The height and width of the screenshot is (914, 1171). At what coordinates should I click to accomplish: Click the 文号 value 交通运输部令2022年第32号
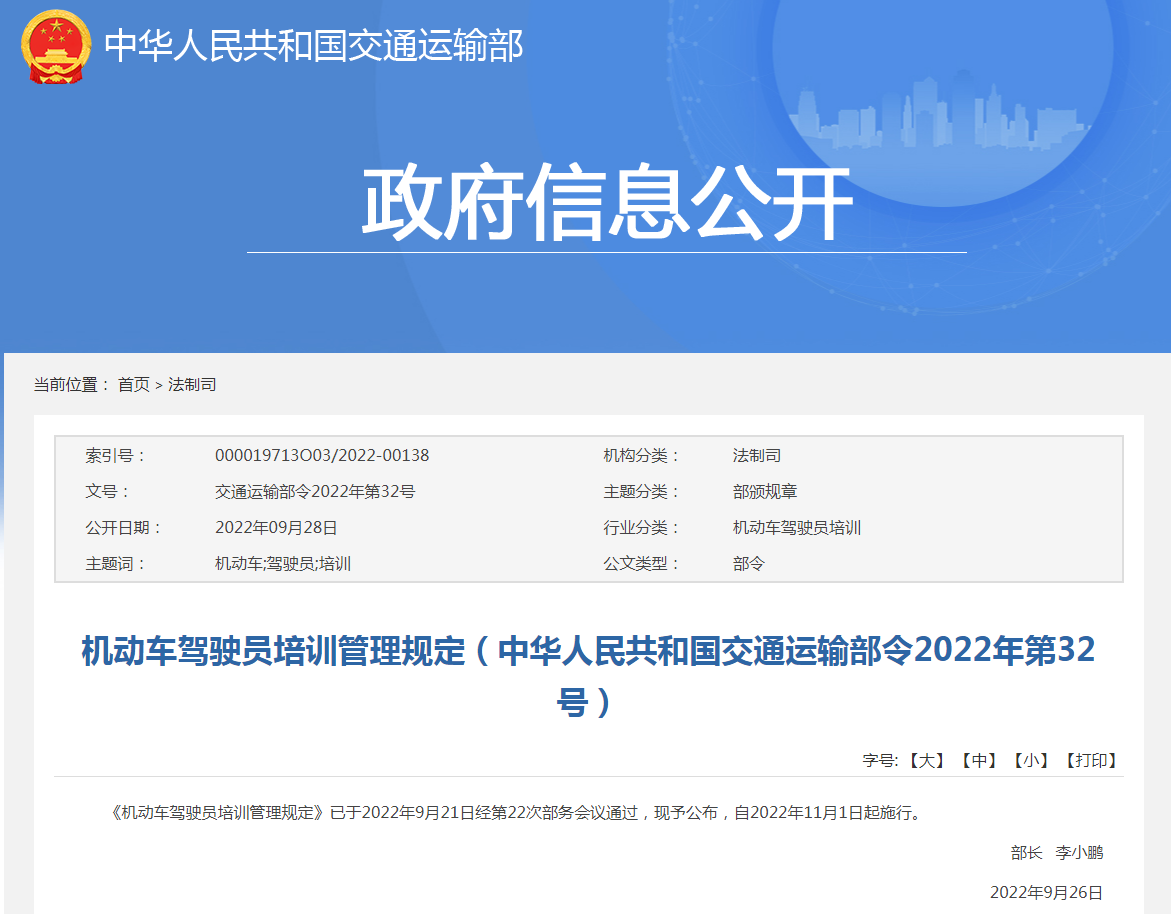coord(315,492)
